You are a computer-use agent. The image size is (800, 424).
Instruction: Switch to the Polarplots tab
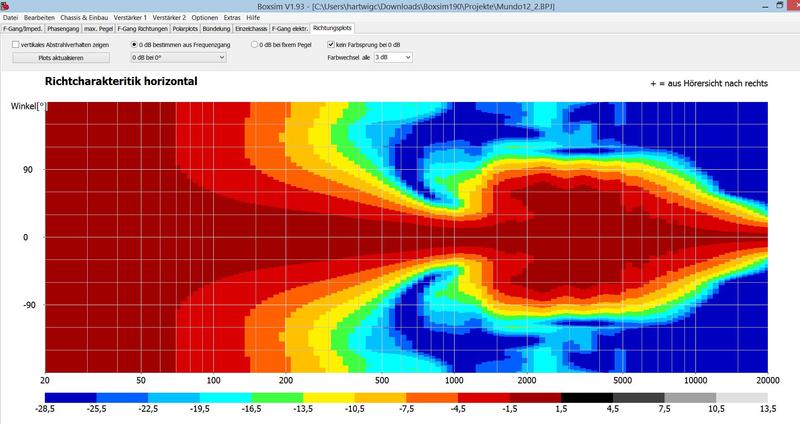pyautogui.click(x=185, y=29)
